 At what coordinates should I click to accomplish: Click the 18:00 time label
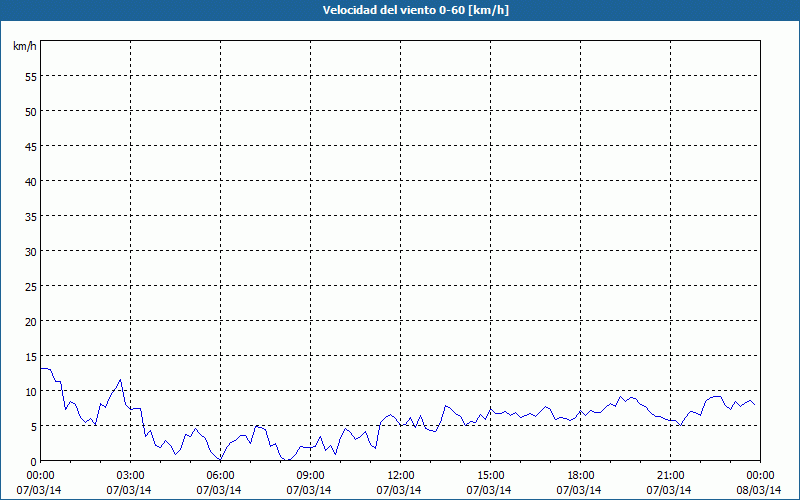pyautogui.click(x=581, y=475)
